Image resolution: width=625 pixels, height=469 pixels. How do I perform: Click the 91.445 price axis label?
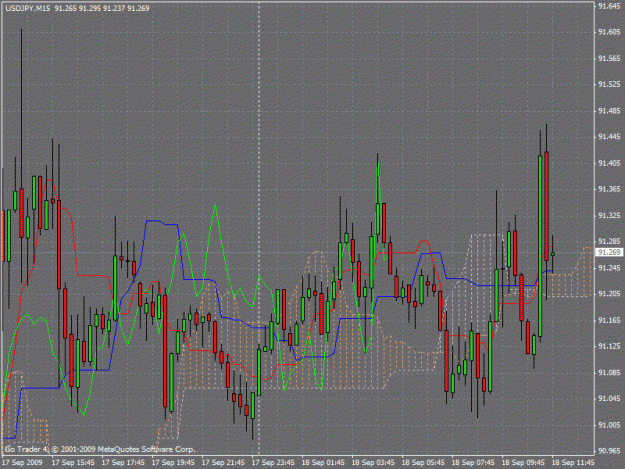click(x=609, y=137)
